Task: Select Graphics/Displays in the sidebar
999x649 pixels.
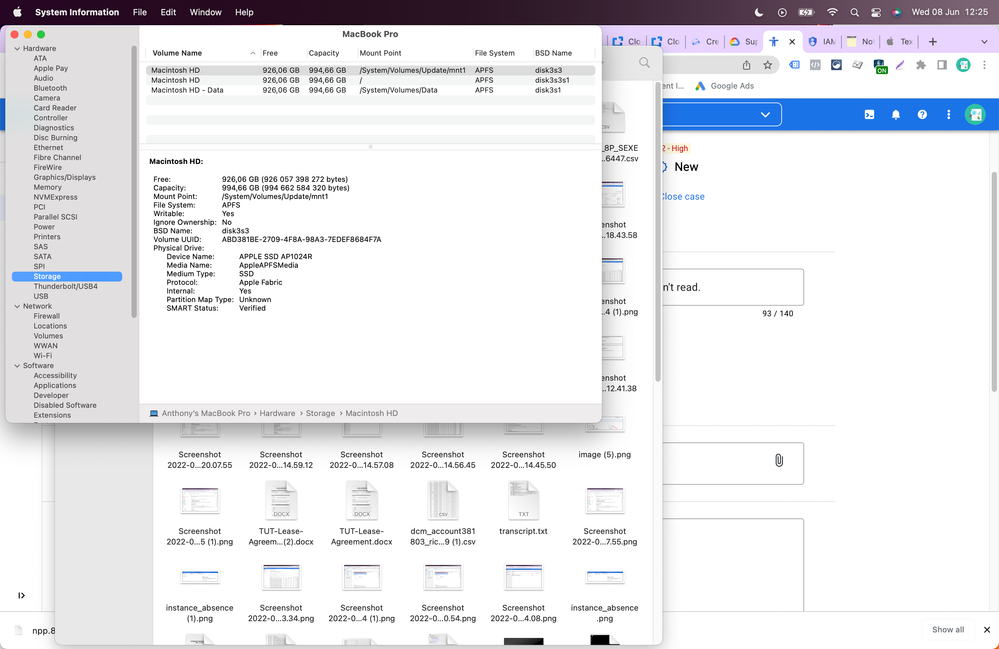Action: click(x=64, y=177)
